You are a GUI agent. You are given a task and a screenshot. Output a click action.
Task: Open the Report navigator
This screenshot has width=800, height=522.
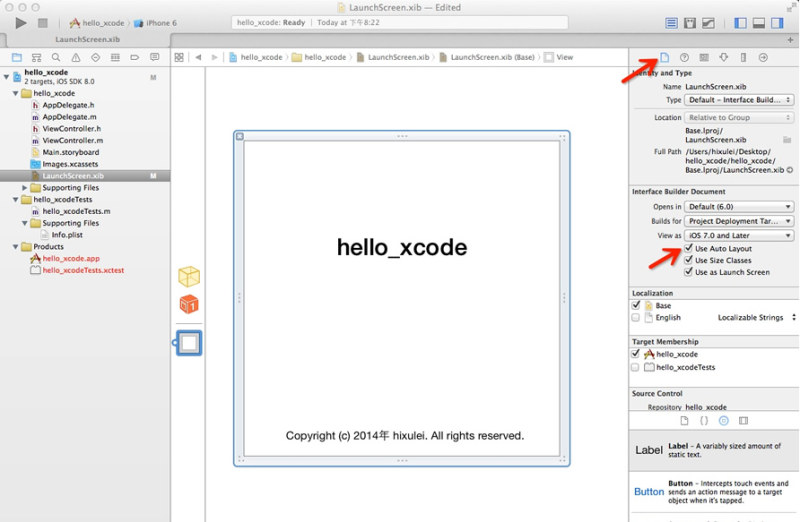coord(155,57)
